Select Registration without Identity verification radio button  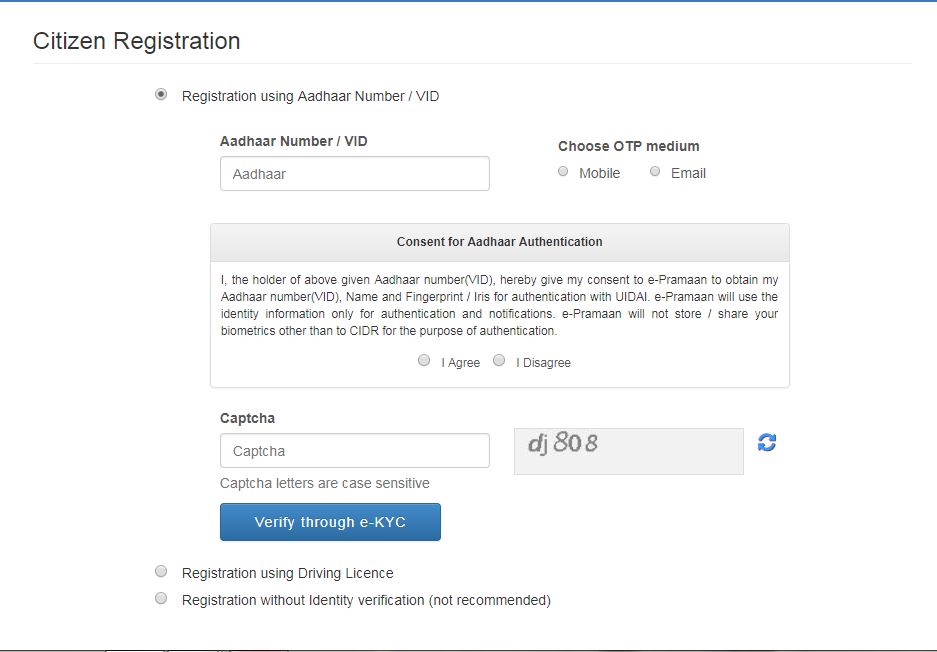coord(161,599)
